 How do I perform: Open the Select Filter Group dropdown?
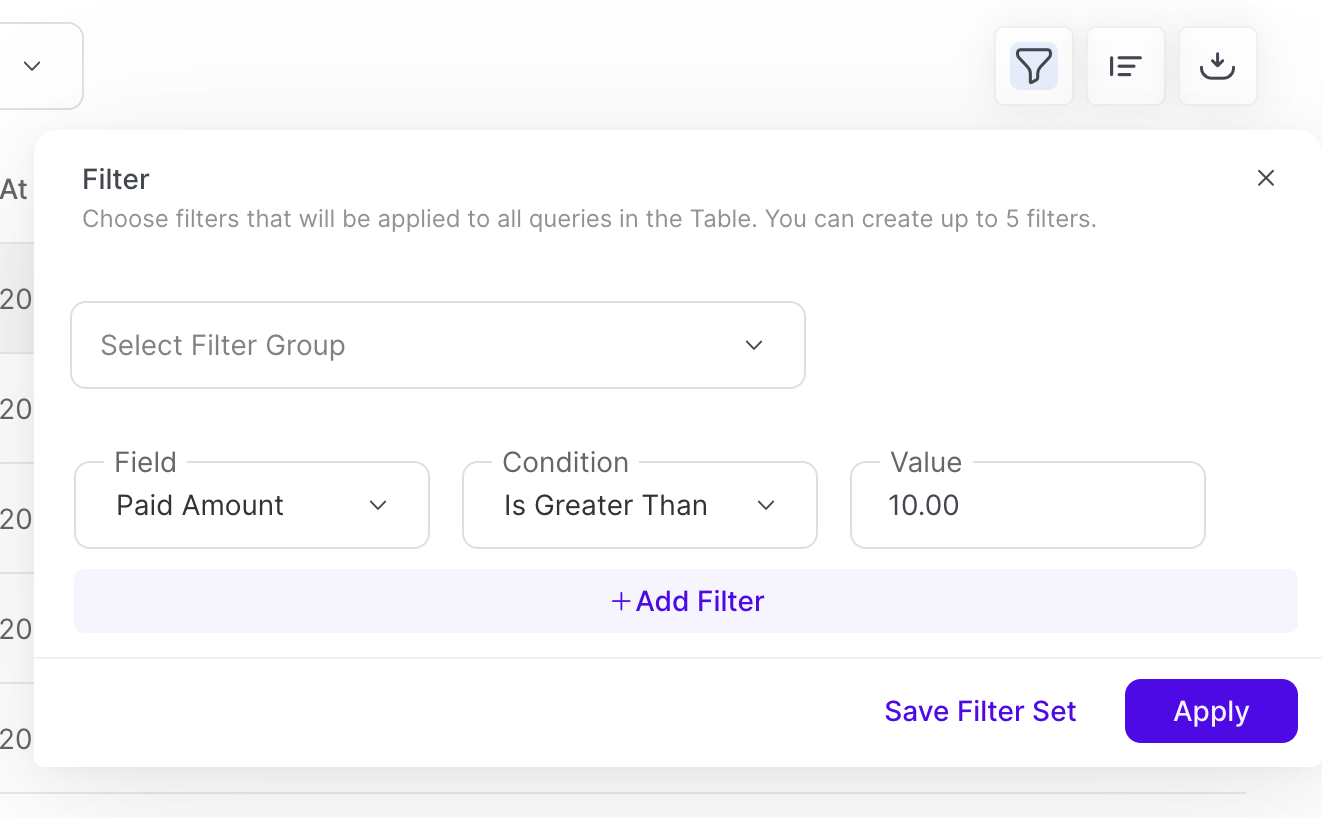437,345
